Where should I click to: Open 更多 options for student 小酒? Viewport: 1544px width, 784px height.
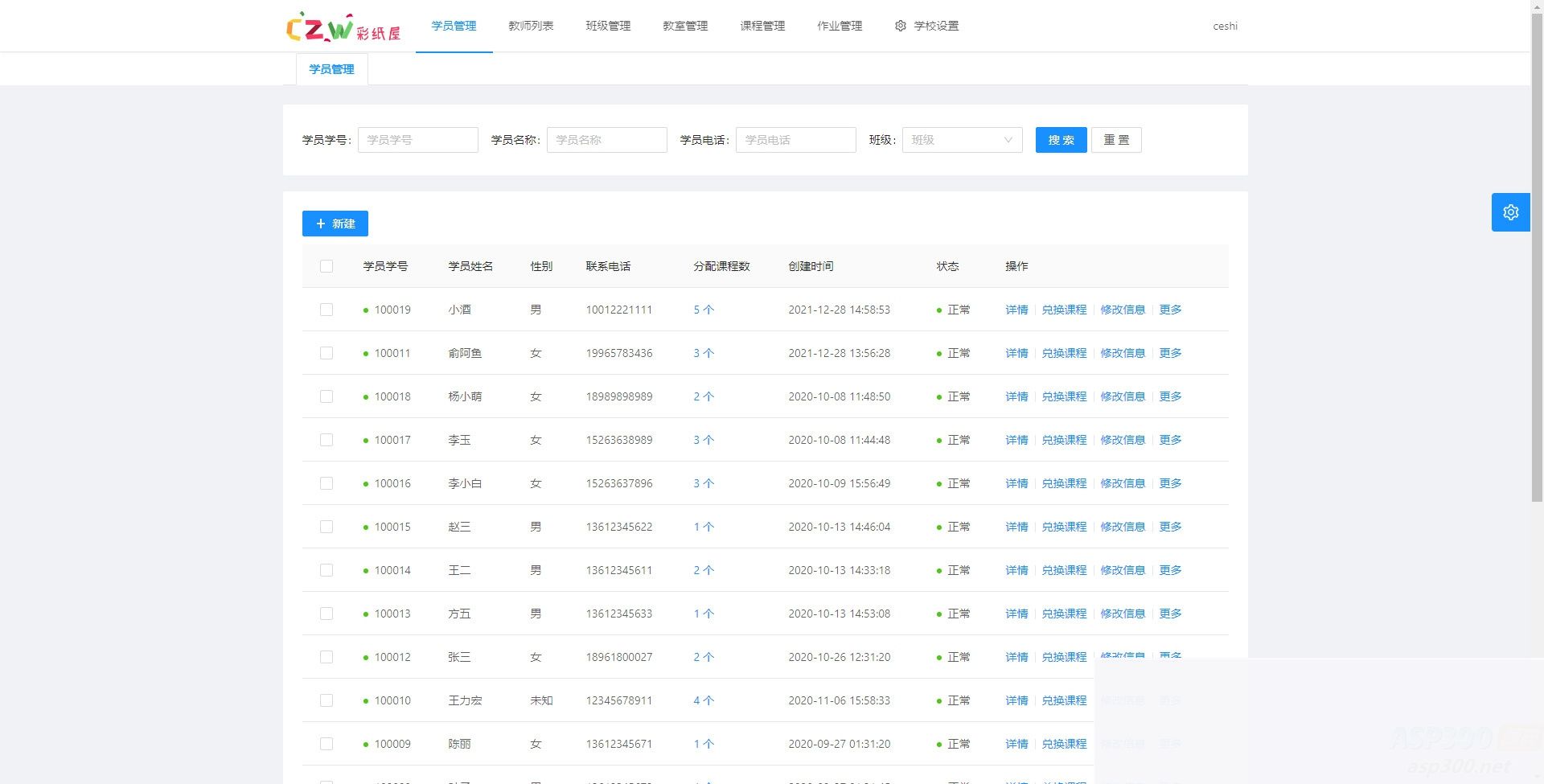[x=1170, y=310]
